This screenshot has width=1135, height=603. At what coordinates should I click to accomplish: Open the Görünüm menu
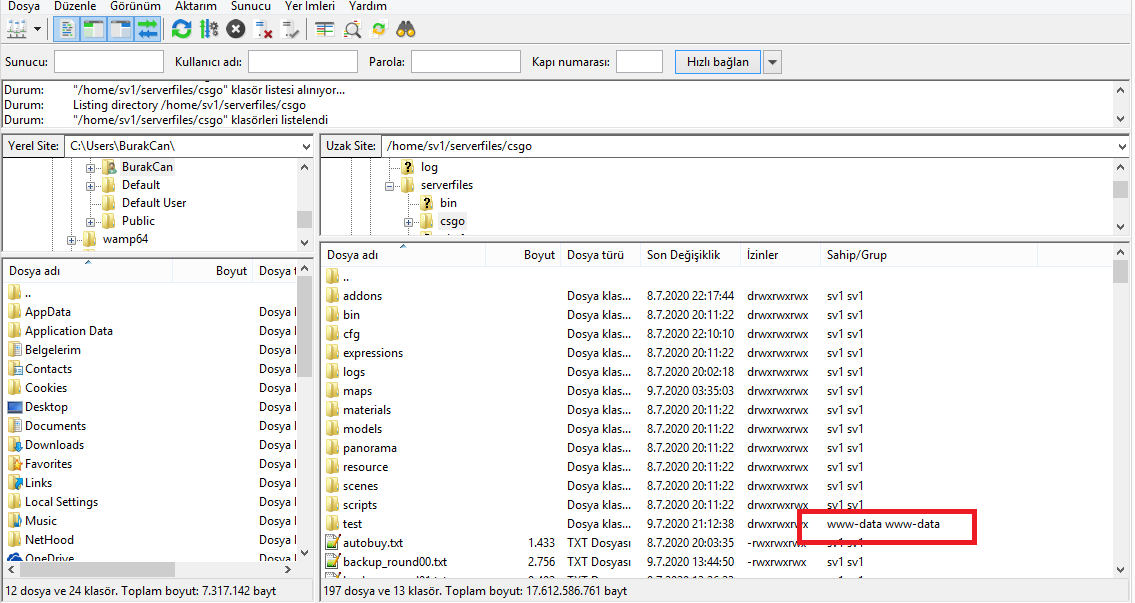(x=135, y=6)
